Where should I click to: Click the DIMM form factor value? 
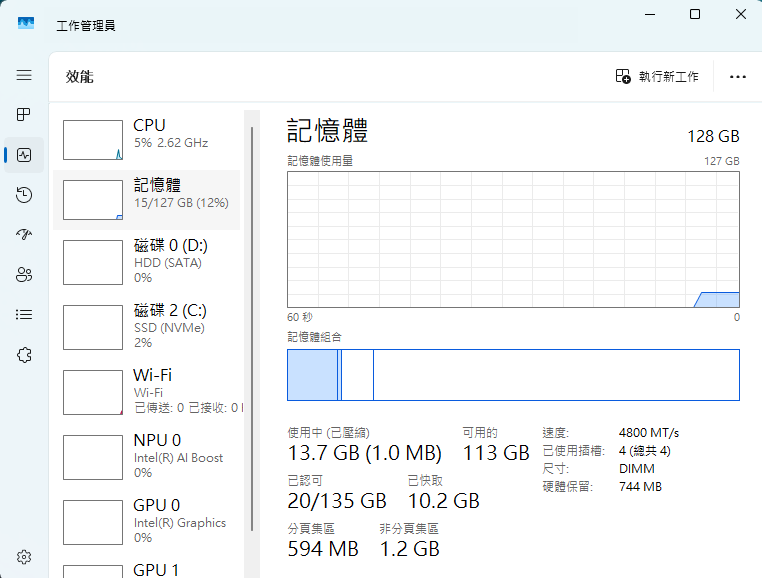point(637,469)
